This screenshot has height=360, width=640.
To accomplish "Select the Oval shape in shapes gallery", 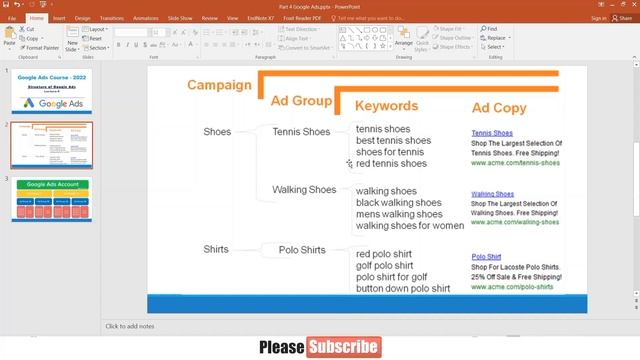I will coord(375,30).
